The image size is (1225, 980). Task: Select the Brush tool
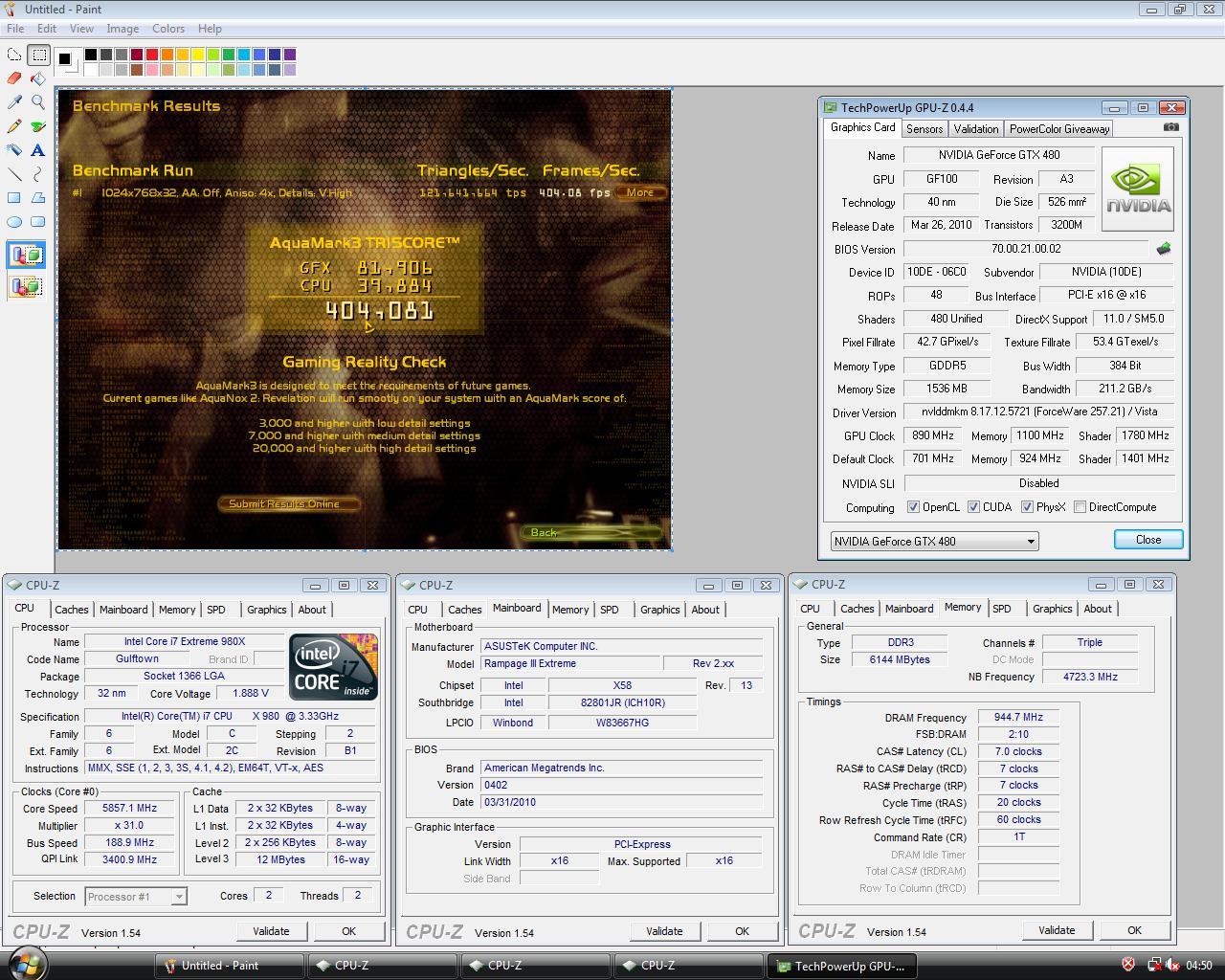38,126
